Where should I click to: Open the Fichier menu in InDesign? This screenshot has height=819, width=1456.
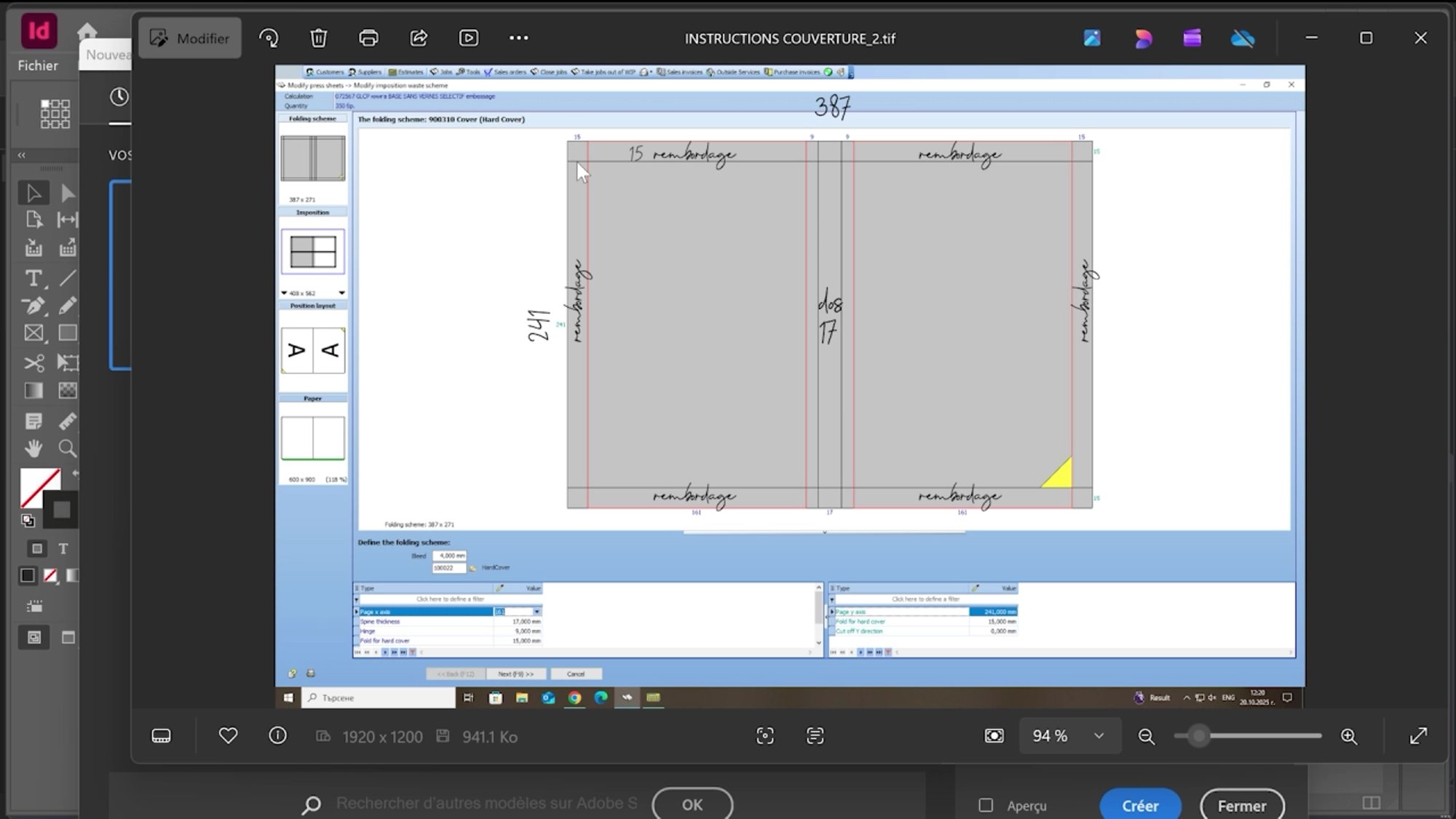[x=38, y=66]
